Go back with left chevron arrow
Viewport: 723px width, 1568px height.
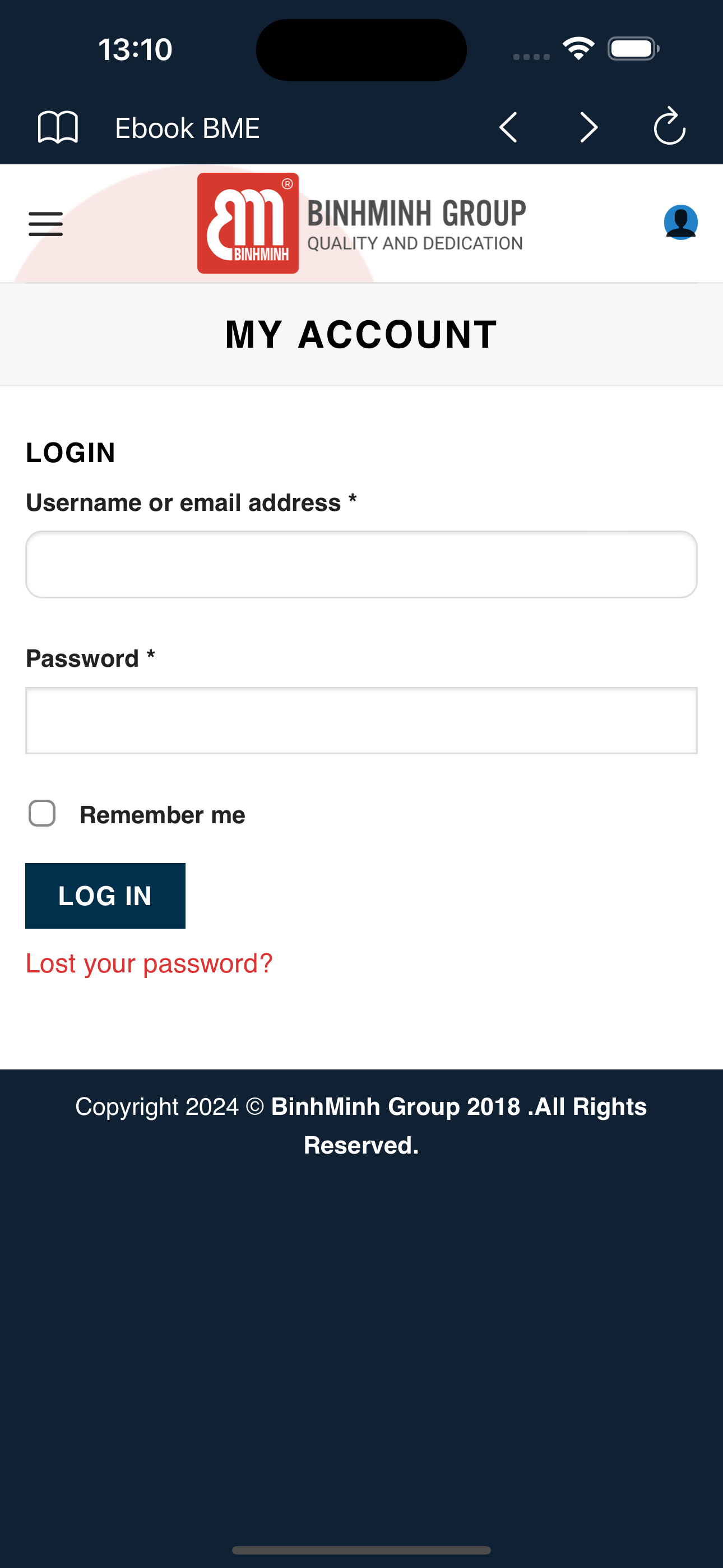[509, 127]
